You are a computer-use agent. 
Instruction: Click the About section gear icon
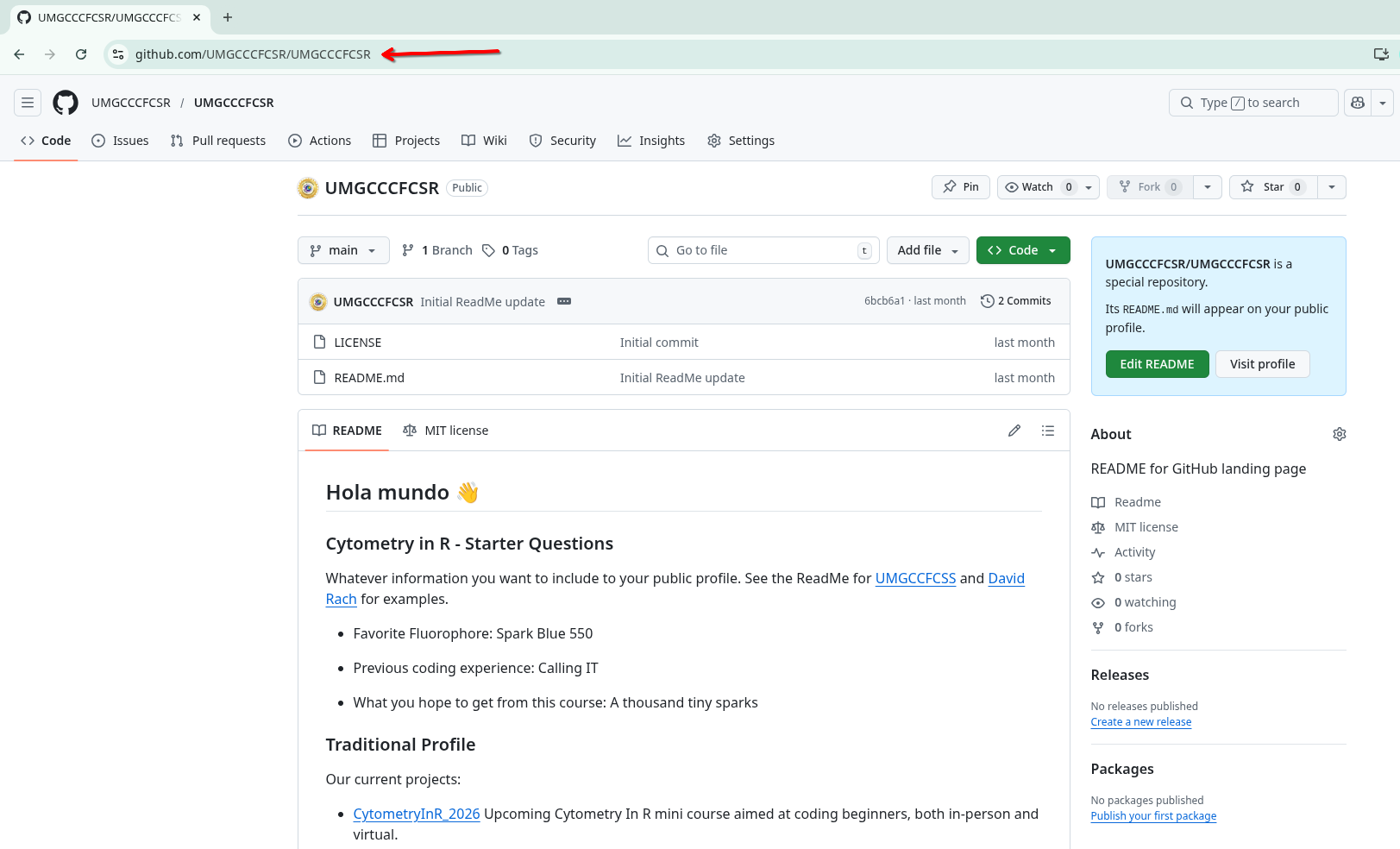pyautogui.click(x=1339, y=434)
